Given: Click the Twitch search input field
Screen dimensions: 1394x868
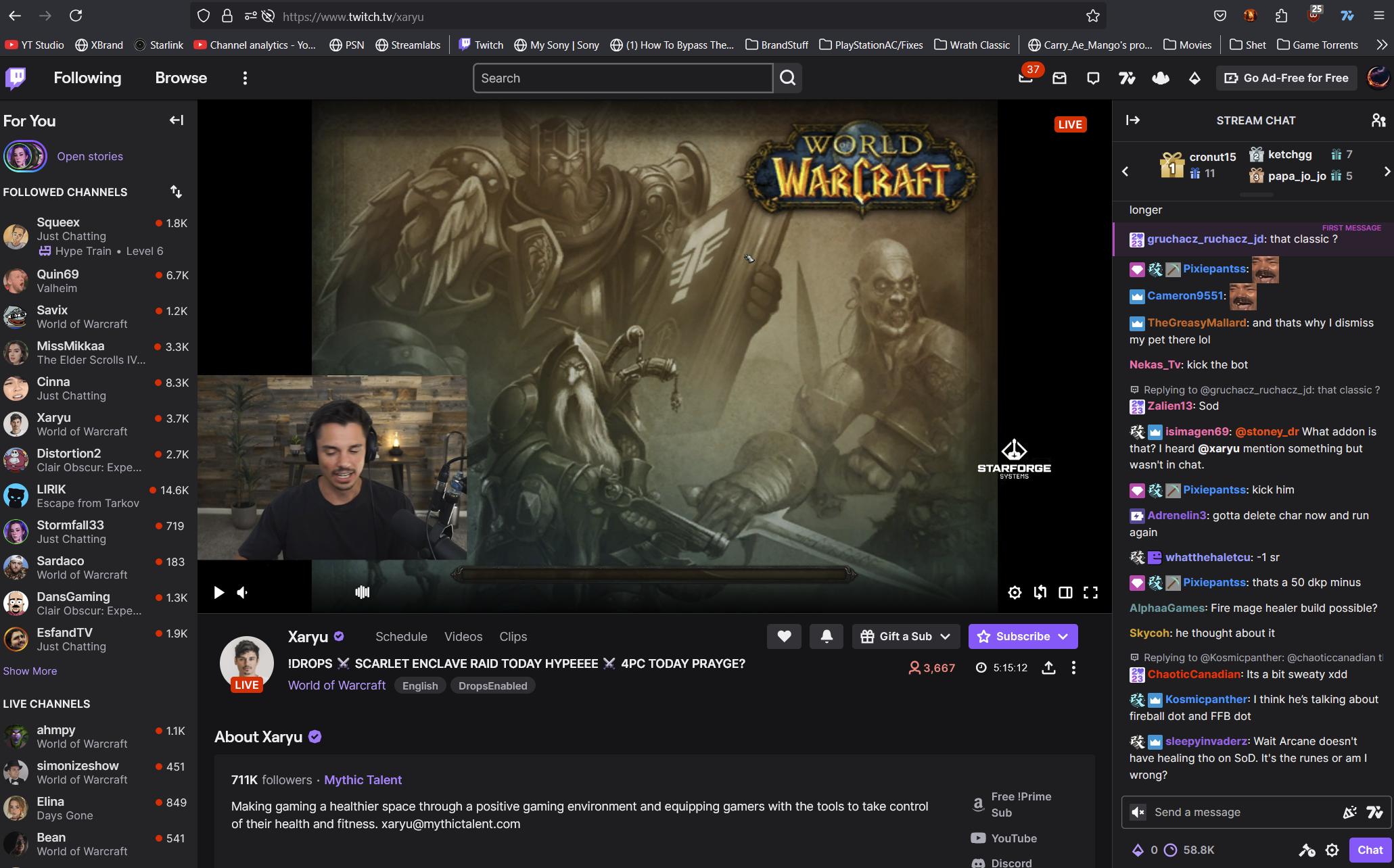Looking at the screenshot, I should pos(622,78).
